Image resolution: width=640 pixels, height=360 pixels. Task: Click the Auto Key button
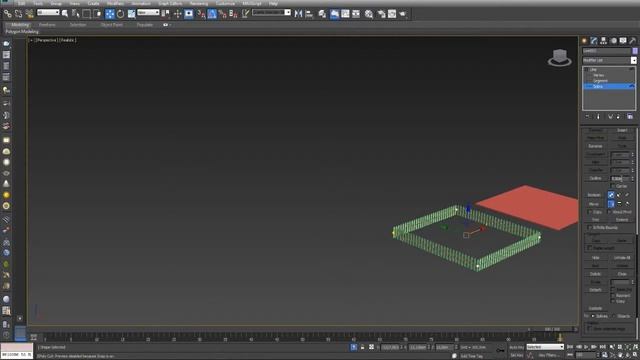tap(517, 347)
